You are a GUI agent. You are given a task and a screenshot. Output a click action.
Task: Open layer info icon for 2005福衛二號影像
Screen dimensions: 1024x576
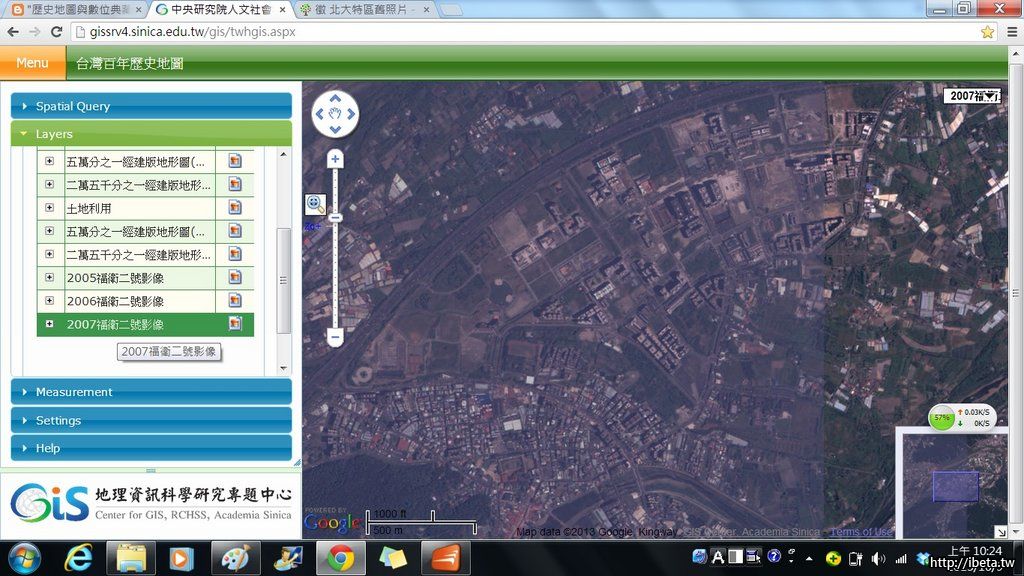(235, 277)
